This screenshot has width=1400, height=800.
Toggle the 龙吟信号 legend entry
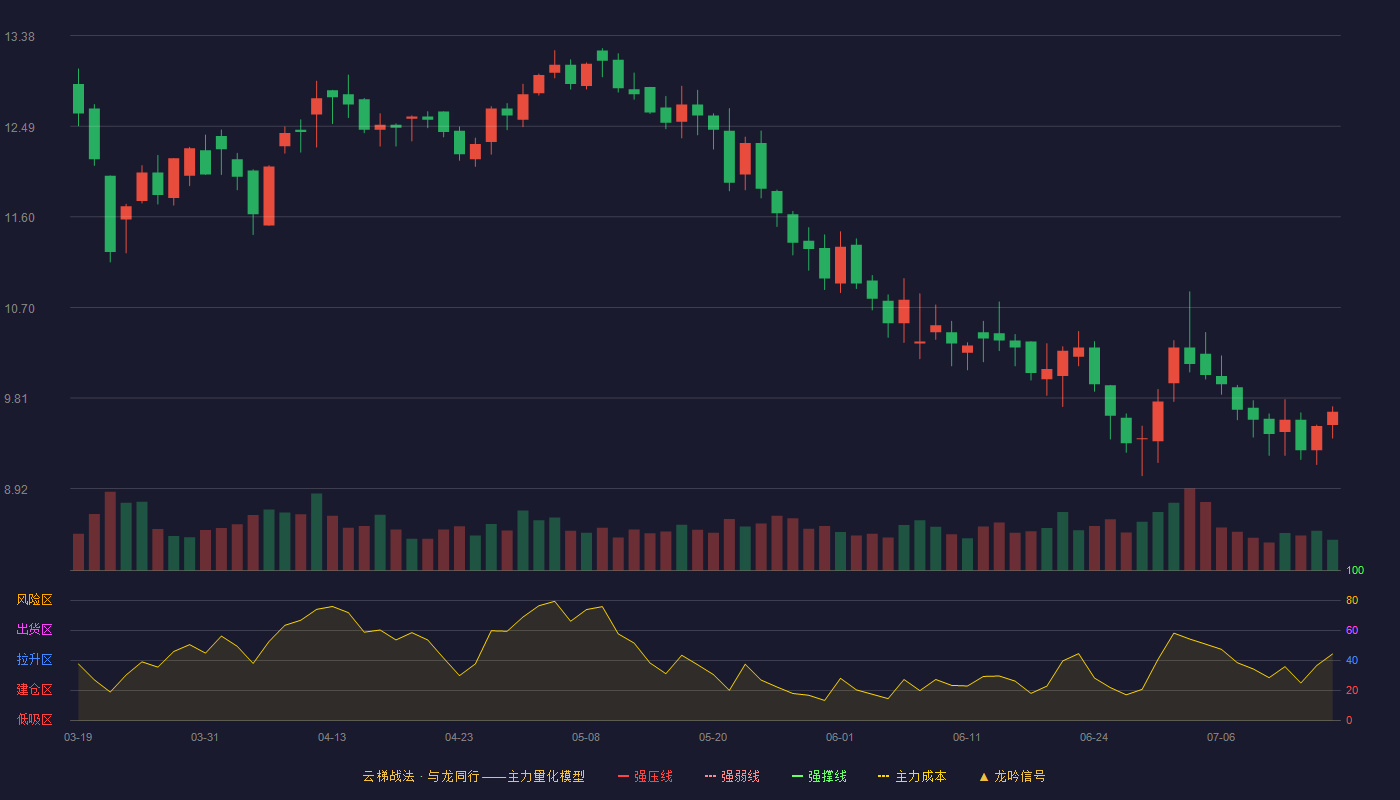click(x=1011, y=776)
